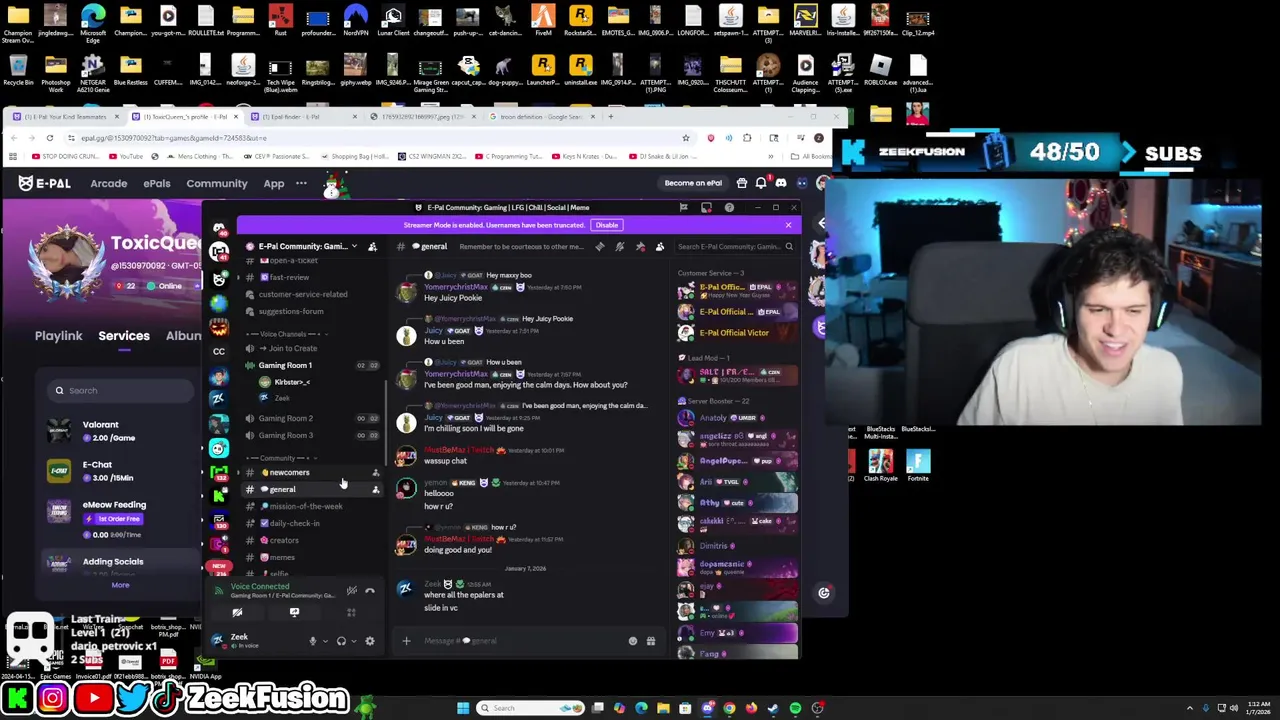Dismiss the Streamer Mode banner
1280x720 pixels.
click(788, 225)
